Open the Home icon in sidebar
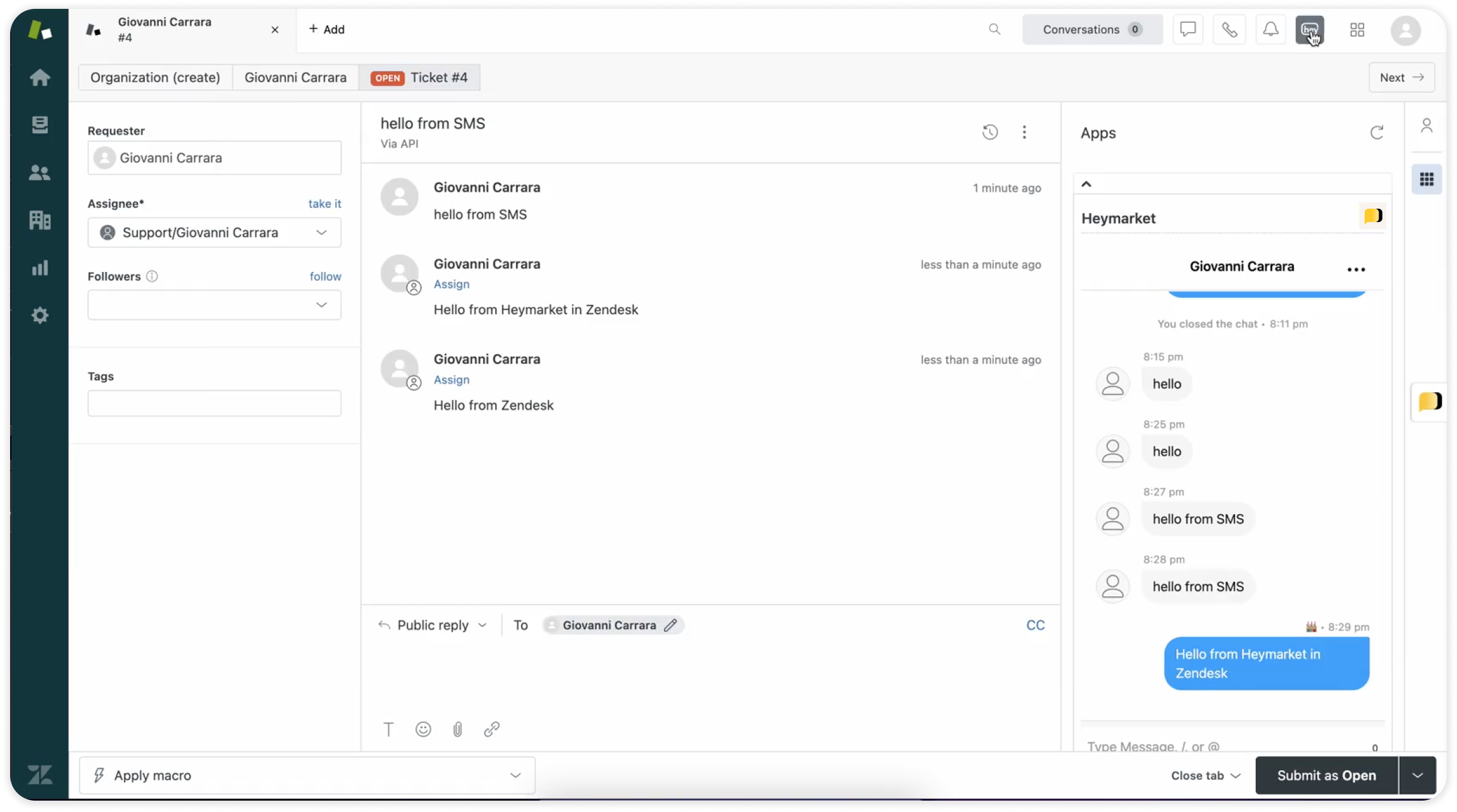This screenshot has width=1457, height=812. pyautogui.click(x=40, y=78)
